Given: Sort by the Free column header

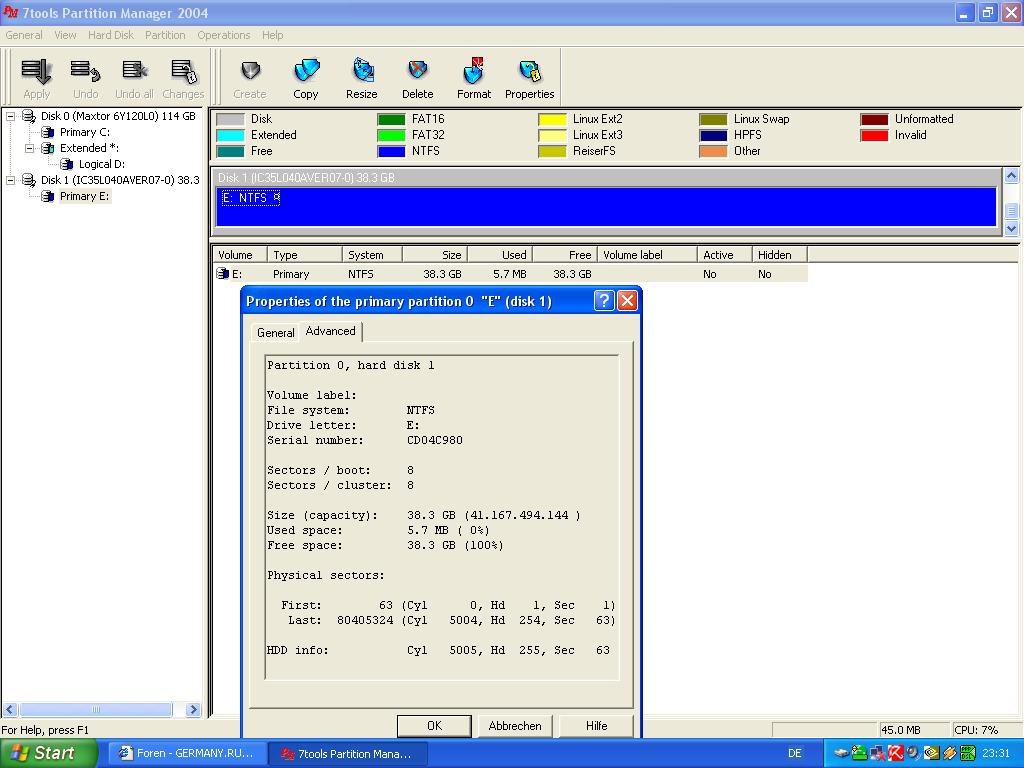Looking at the screenshot, I should pos(565,255).
